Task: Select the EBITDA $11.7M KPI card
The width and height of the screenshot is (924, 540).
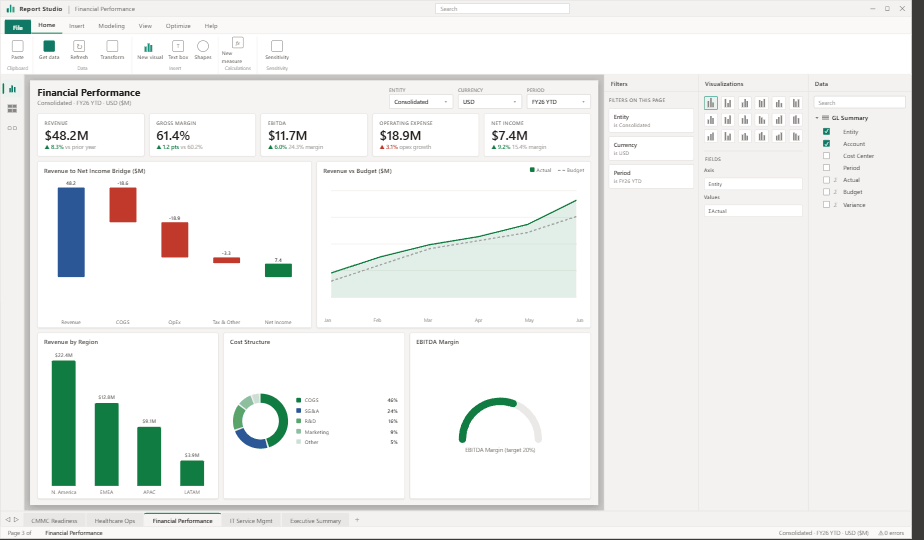Action: point(314,135)
